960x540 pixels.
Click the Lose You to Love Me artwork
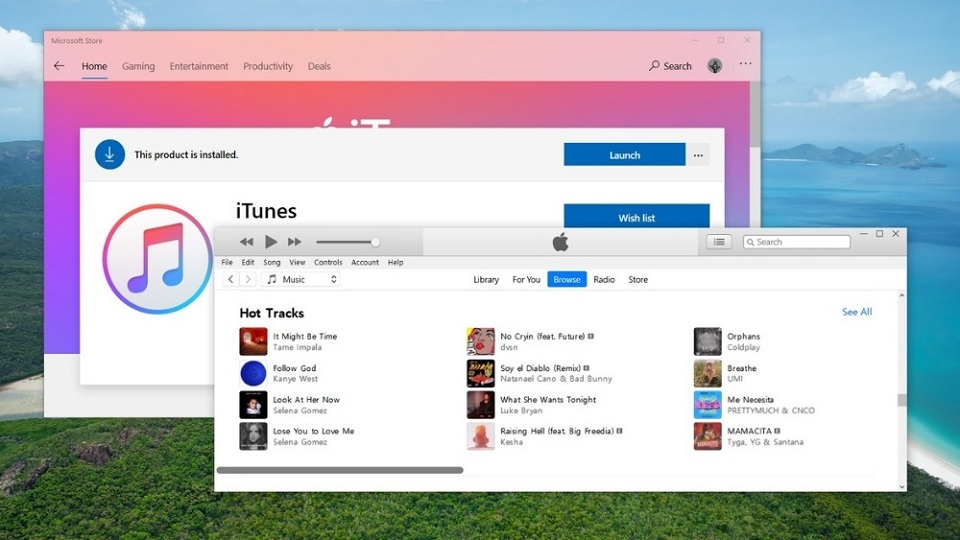253,437
